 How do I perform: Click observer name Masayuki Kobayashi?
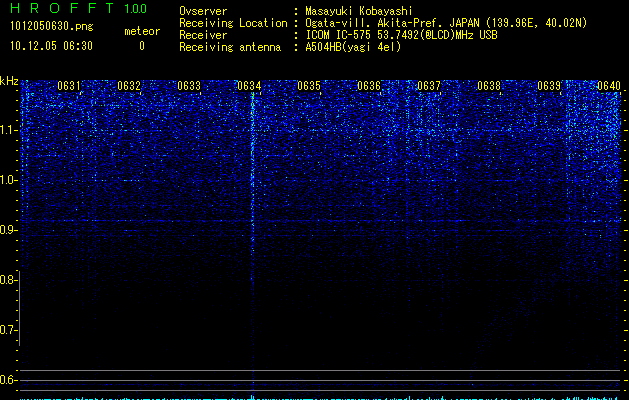(359, 11)
